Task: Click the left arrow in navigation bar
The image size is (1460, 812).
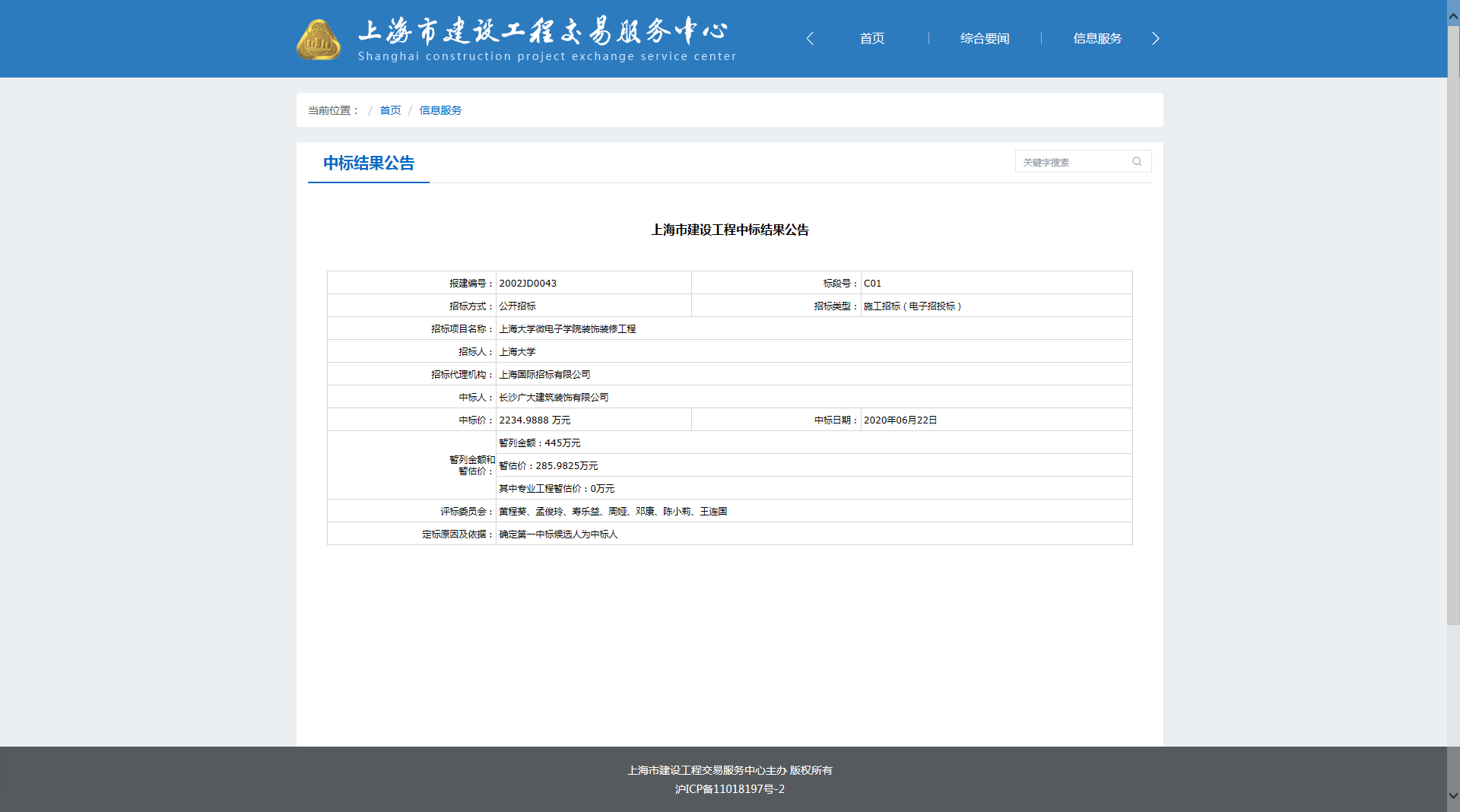Action: (x=810, y=39)
